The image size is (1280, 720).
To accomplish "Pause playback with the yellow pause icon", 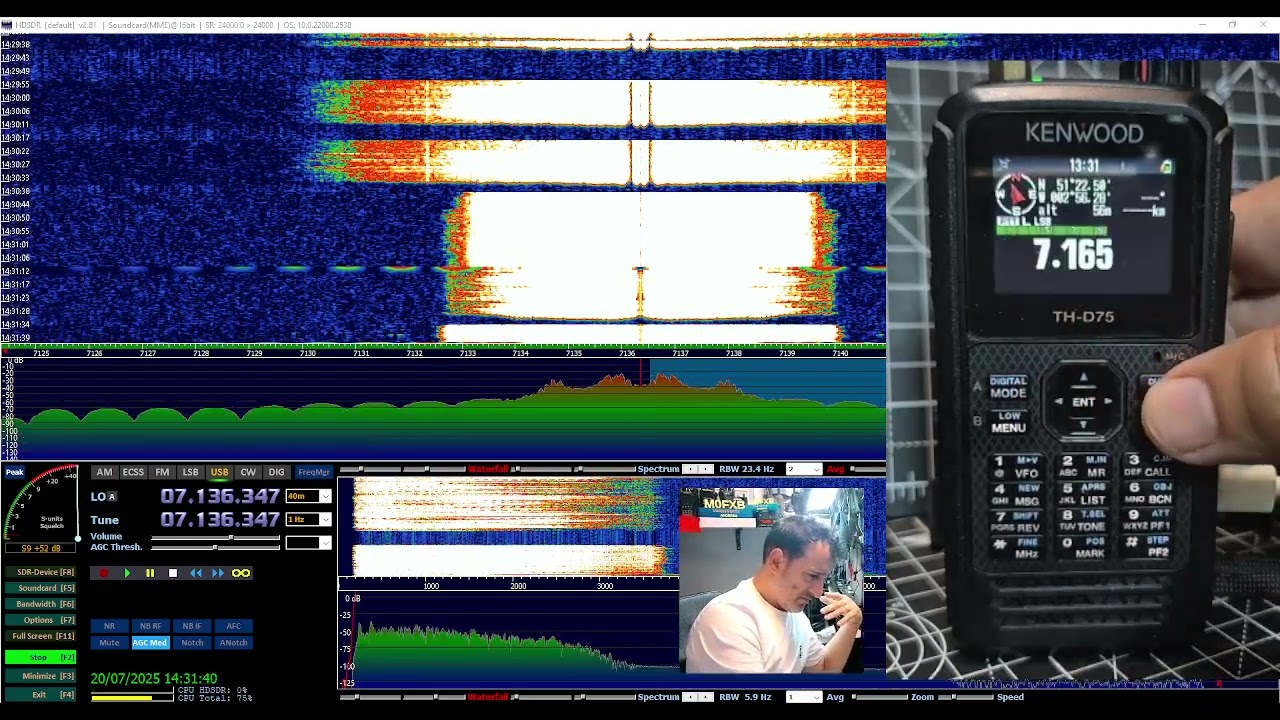I will pyautogui.click(x=150, y=573).
